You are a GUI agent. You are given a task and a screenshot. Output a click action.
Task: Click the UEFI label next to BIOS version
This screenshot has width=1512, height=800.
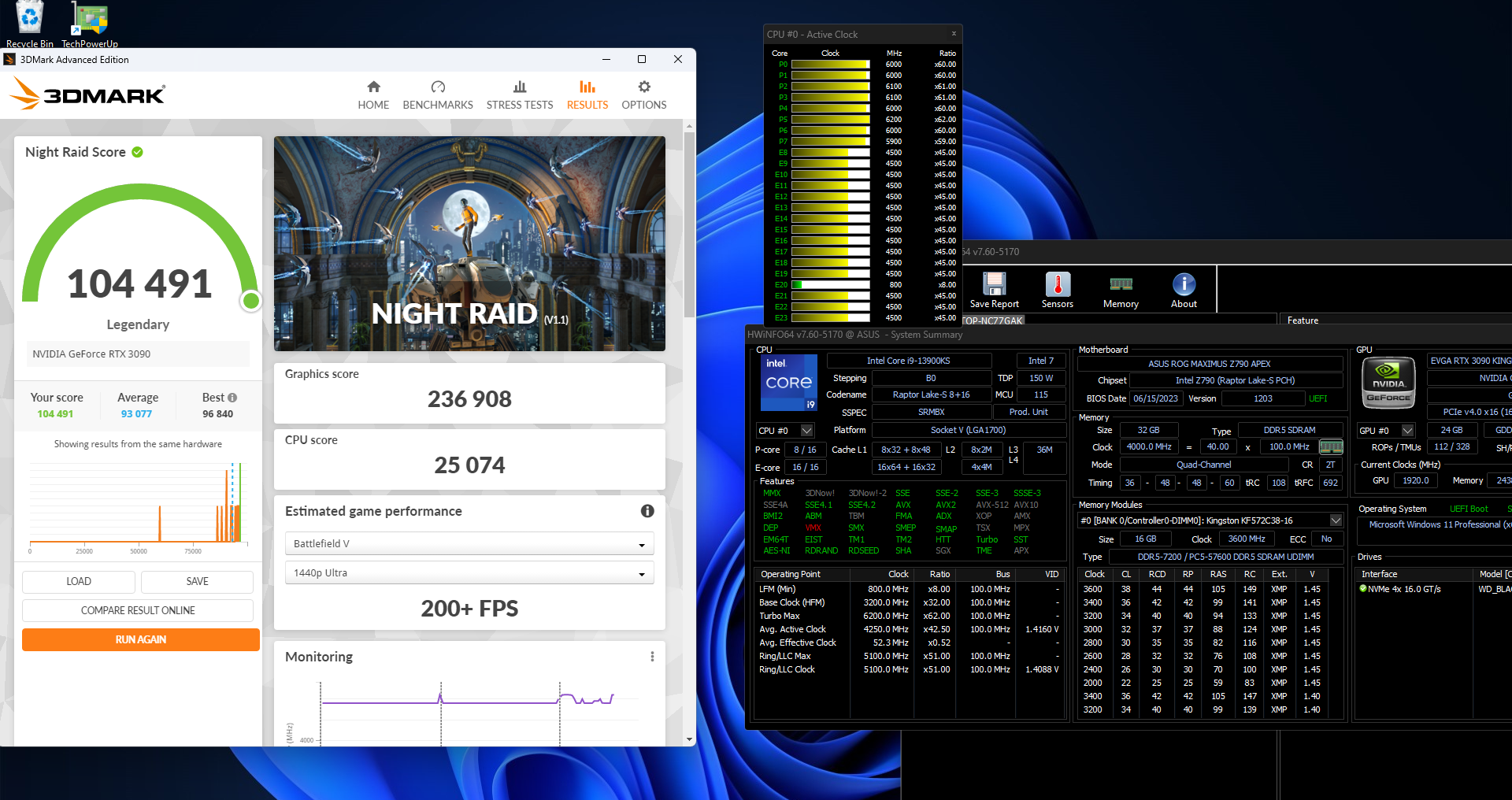pos(1318,398)
